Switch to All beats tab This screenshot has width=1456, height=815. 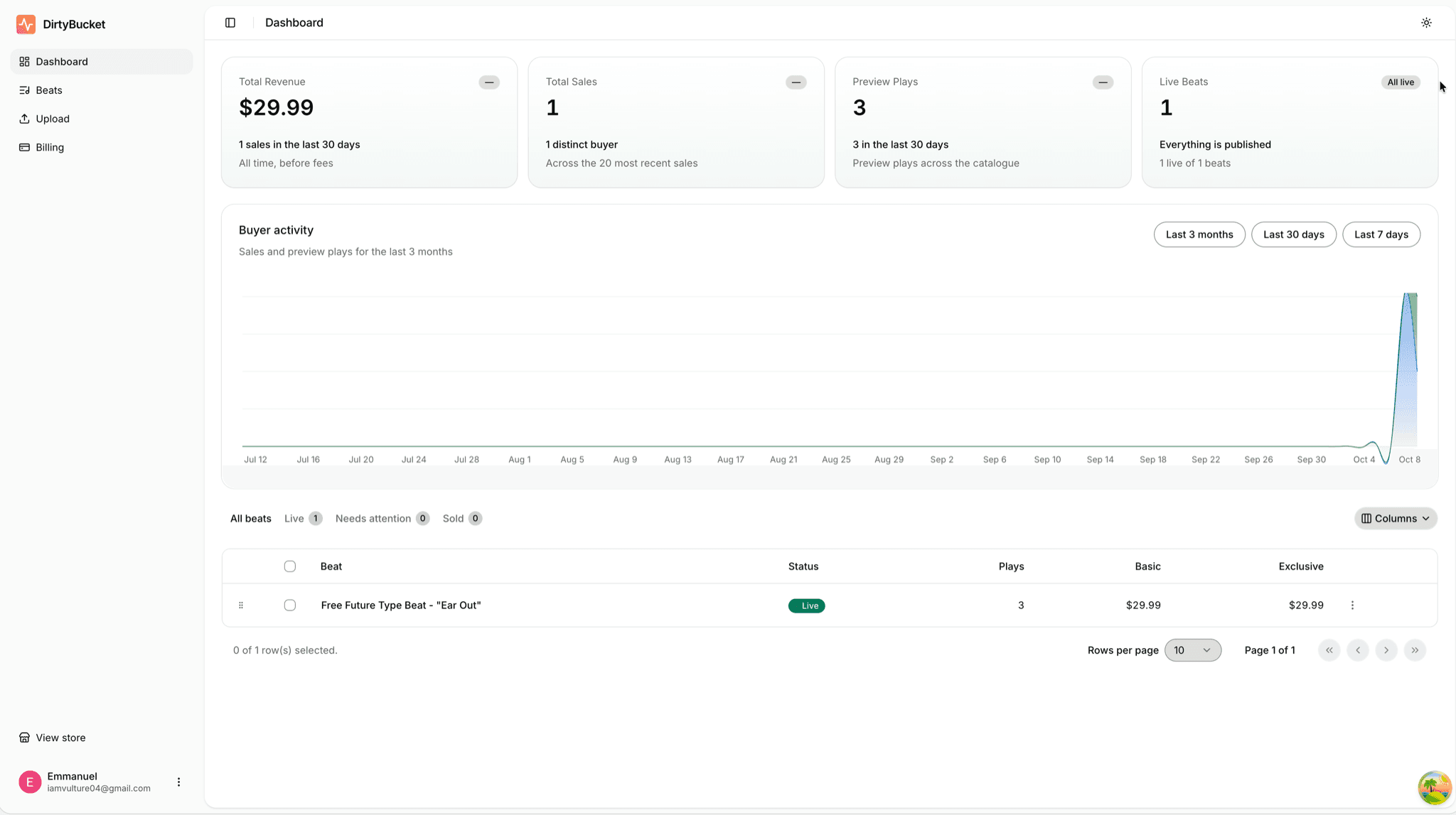click(251, 519)
